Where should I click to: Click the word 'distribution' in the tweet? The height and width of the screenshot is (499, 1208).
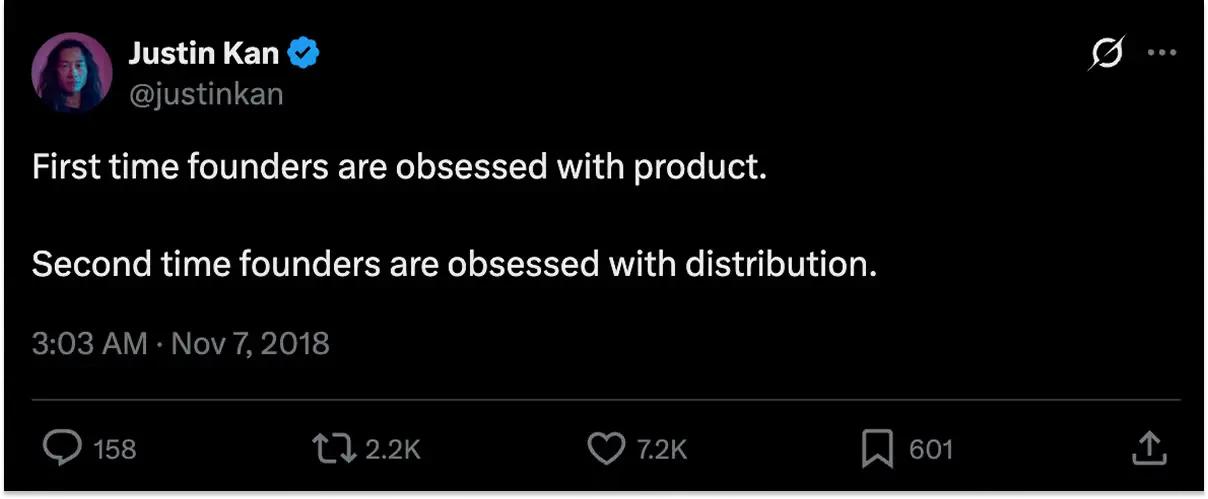coord(773,264)
